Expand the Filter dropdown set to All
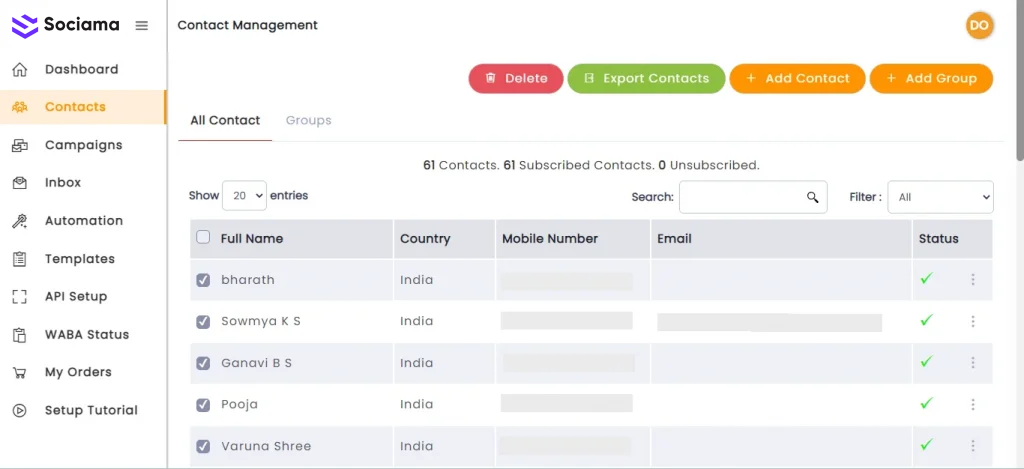Image resolution: width=1024 pixels, height=469 pixels. [x=940, y=197]
